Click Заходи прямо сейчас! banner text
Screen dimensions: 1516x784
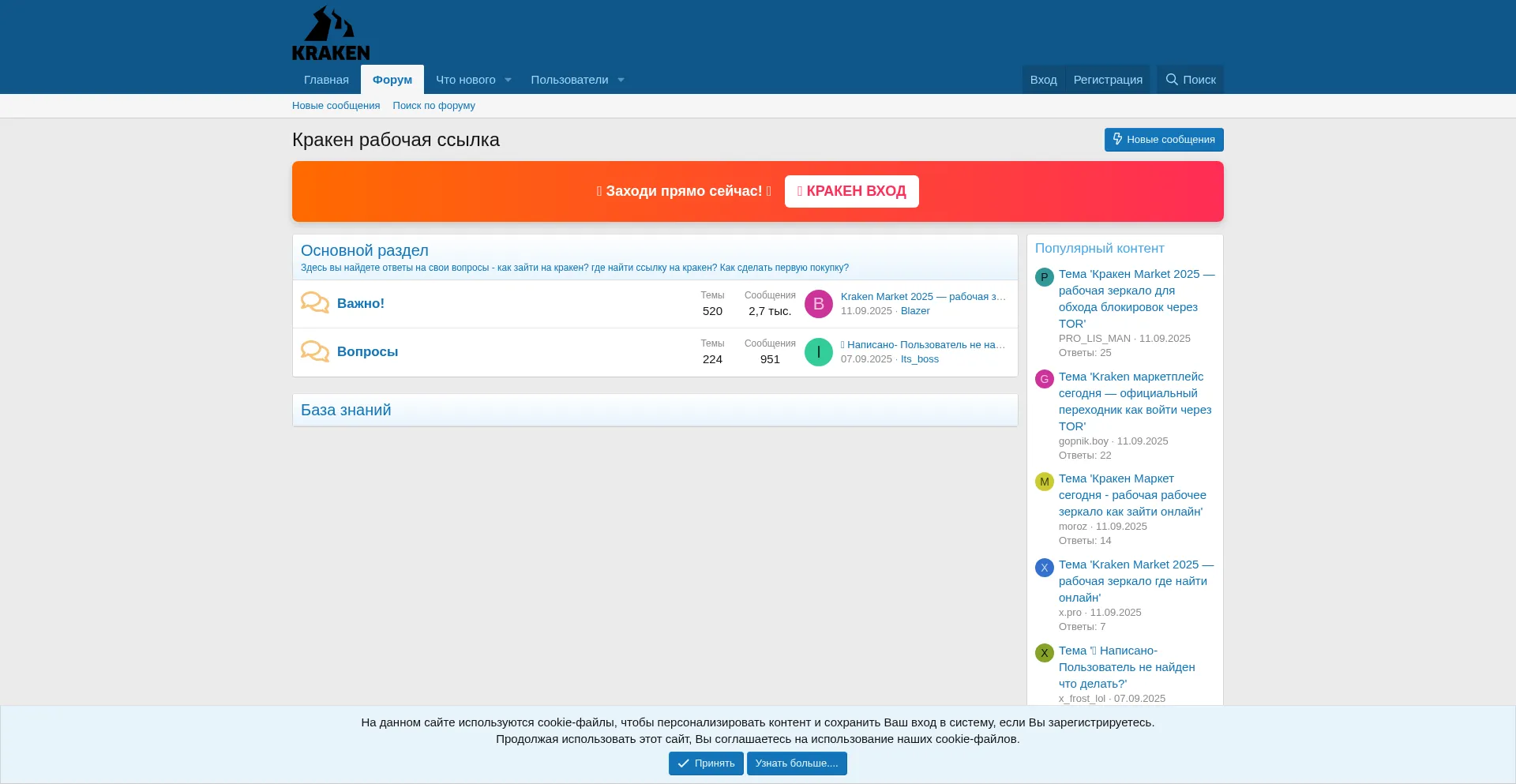(684, 191)
